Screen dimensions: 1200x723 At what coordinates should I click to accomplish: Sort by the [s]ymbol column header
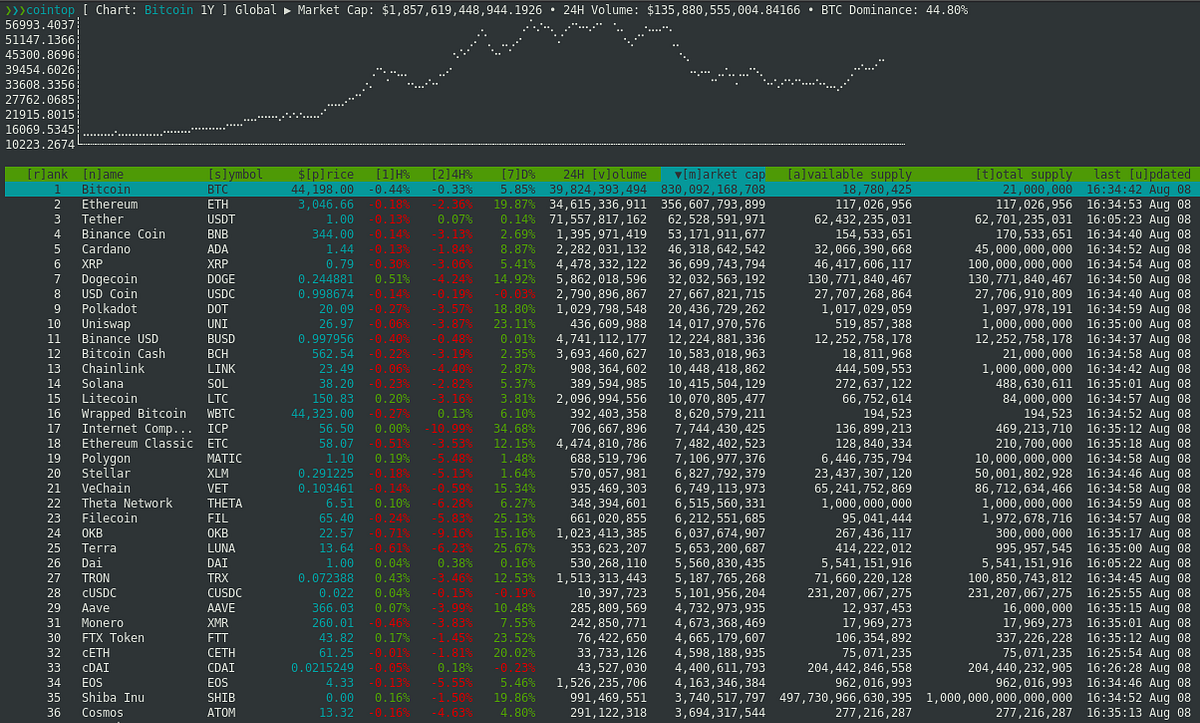coord(235,174)
